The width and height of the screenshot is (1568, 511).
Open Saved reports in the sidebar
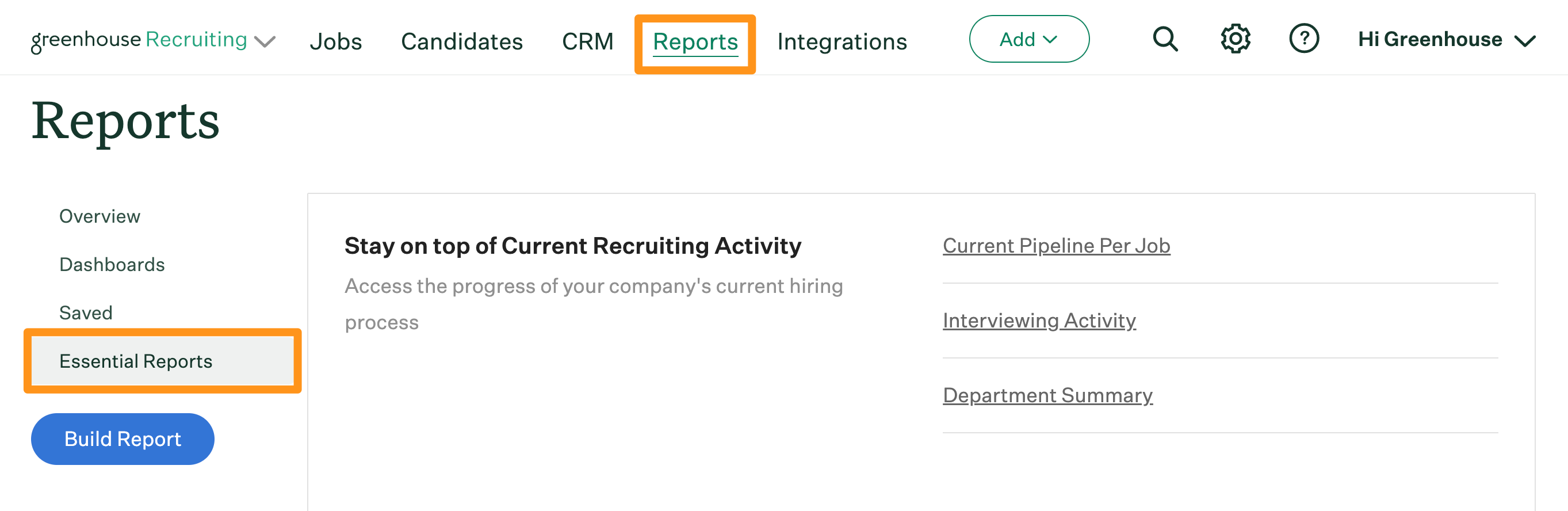pyautogui.click(x=86, y=312)
